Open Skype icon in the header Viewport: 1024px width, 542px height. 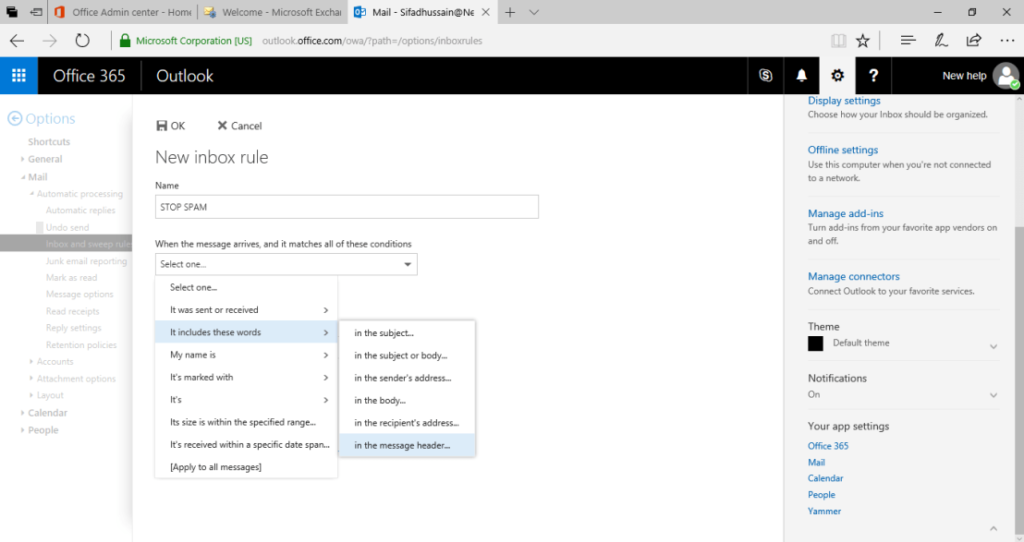(x=765, y=76)
